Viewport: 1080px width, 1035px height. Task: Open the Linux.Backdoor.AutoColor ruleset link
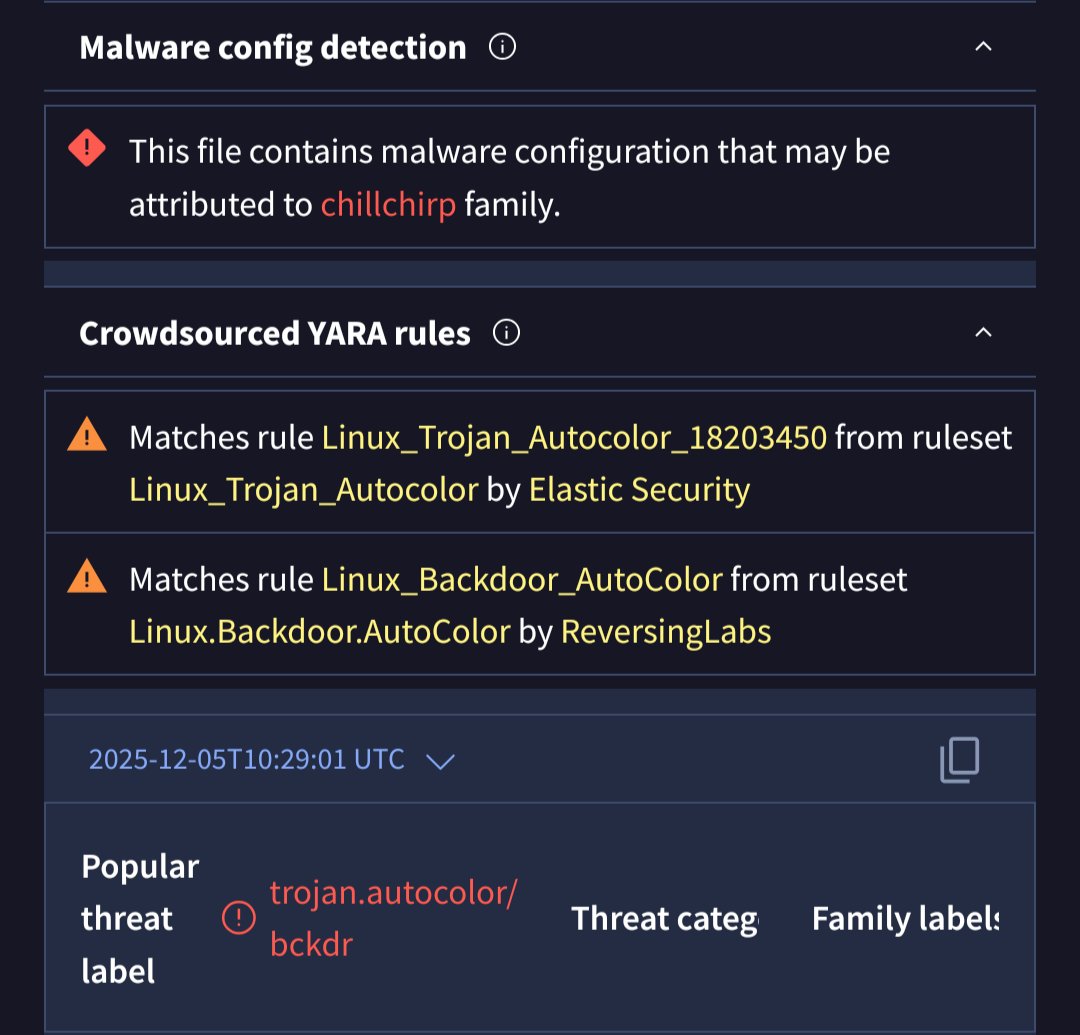click(320, 632)
